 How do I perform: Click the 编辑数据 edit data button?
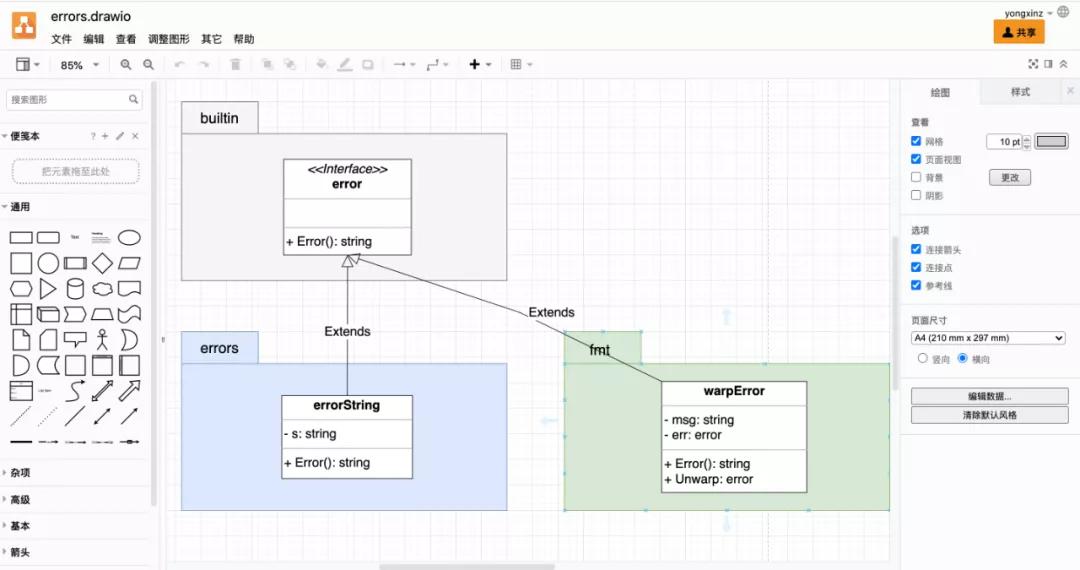point(989,396)
